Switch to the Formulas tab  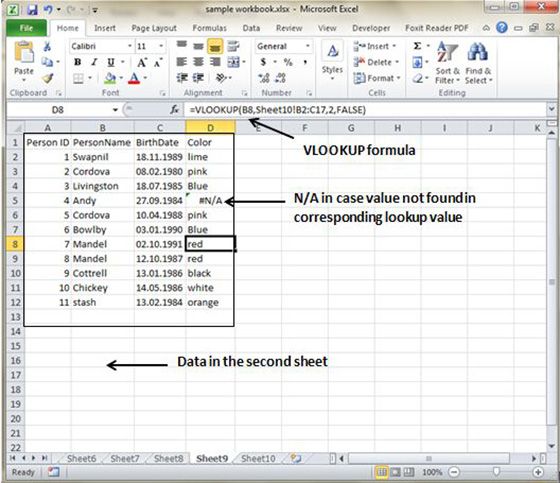pos(210,28)
